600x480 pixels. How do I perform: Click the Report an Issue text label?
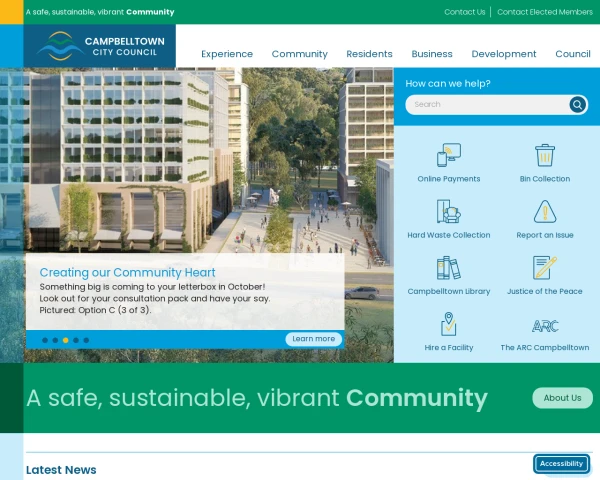tap(545, 235)
